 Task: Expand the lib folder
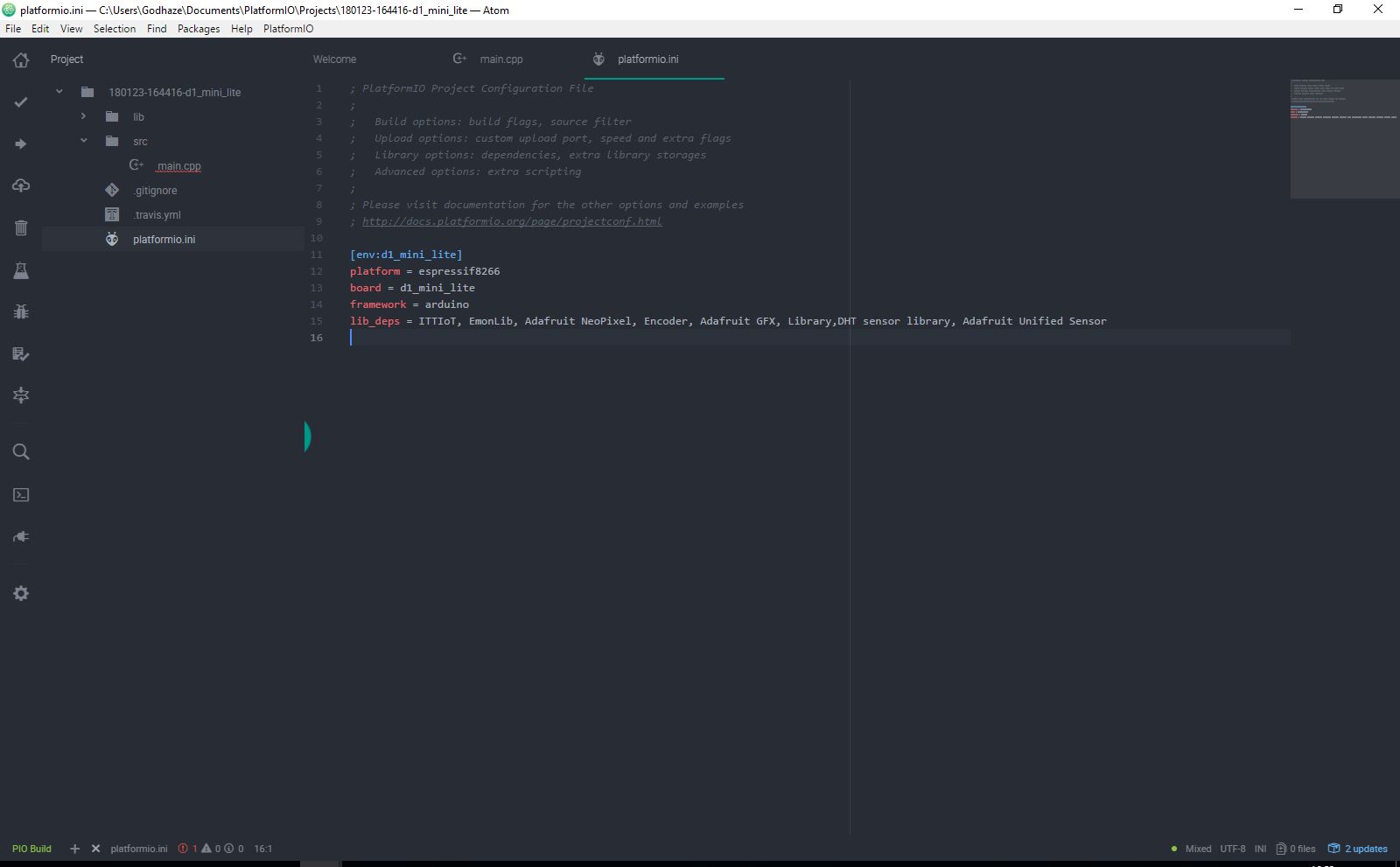(x=84, y=116)
